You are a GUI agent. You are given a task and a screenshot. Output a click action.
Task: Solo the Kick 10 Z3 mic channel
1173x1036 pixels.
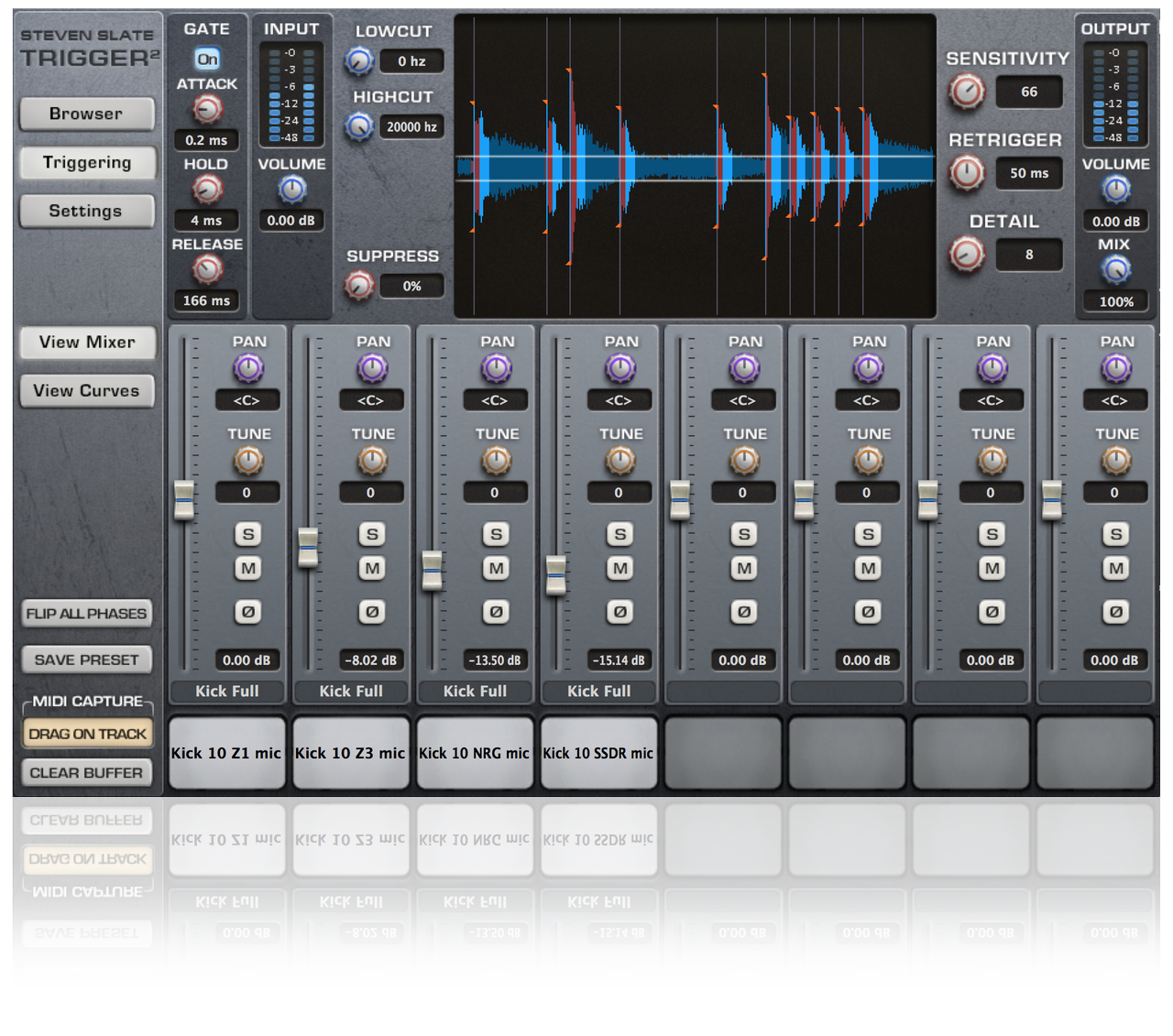tap(372, 534)
